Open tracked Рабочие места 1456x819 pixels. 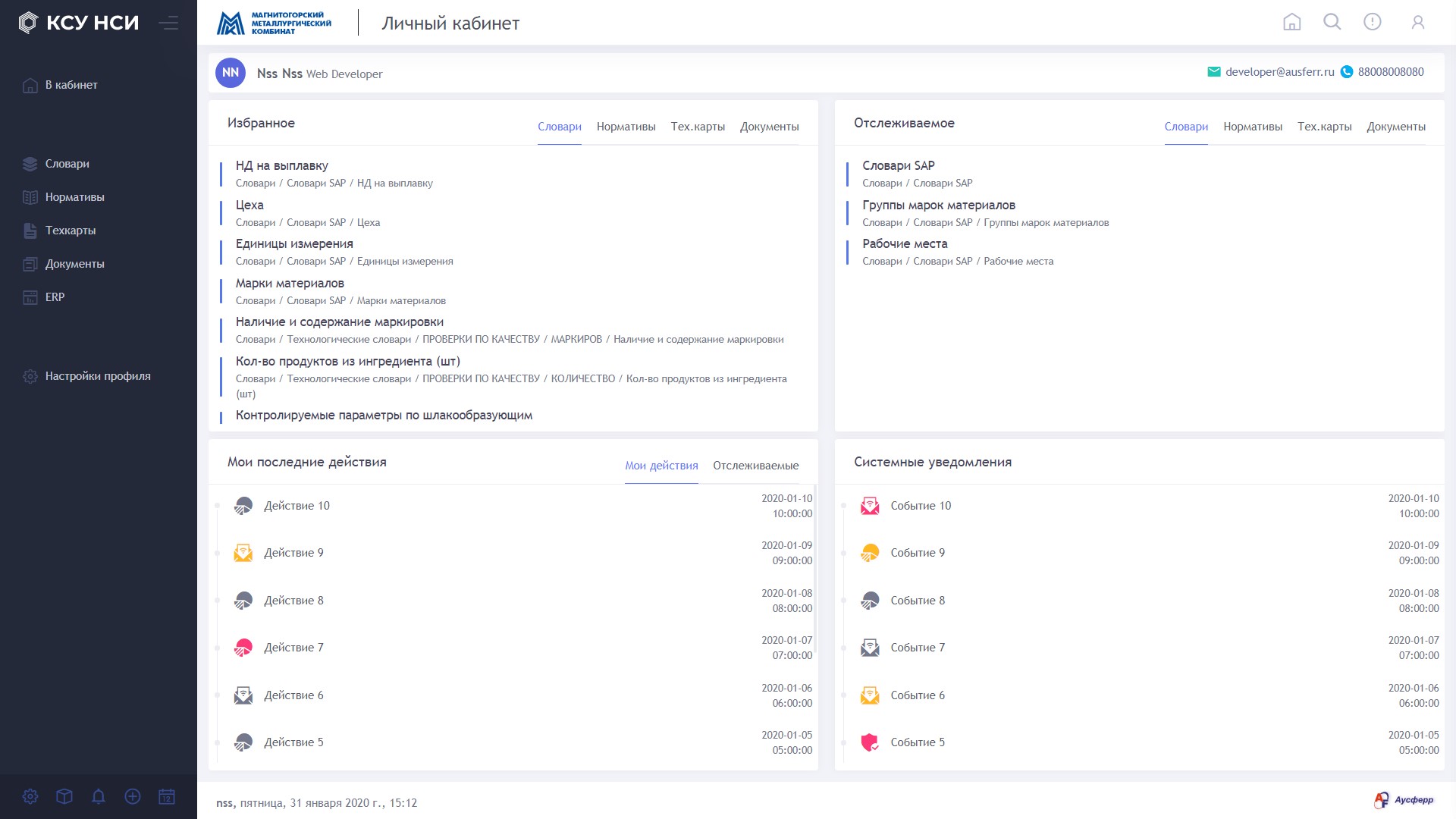tap(905, 243)
